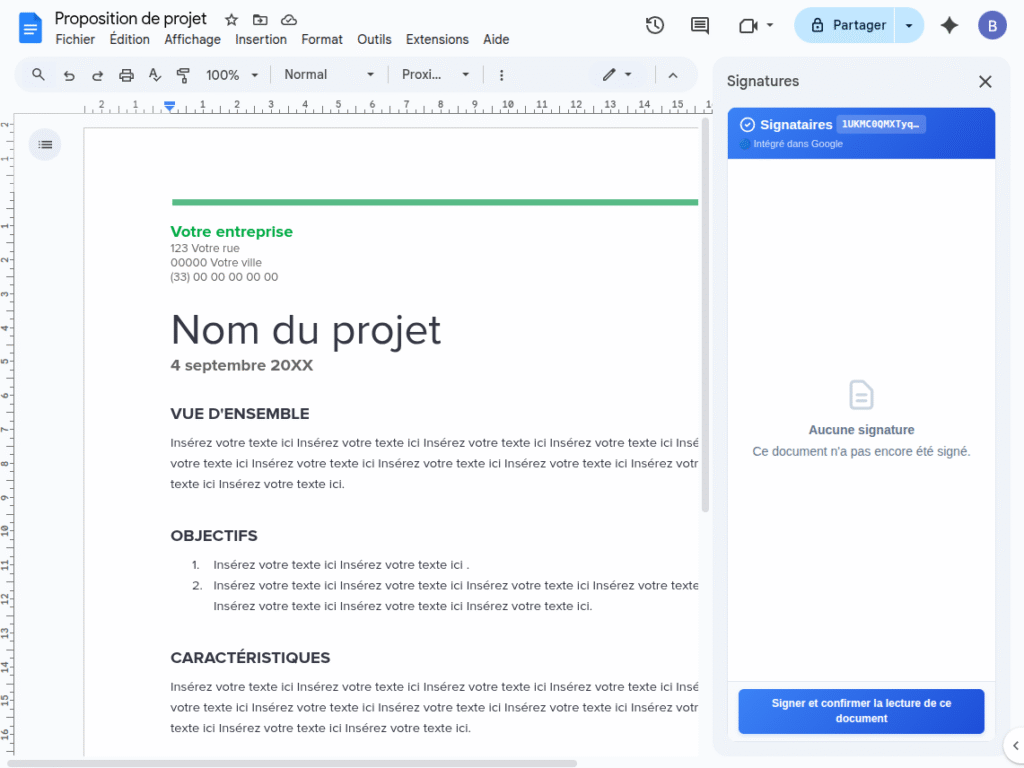Open the 100% zoom dropdown
Screen dimensions: 1024x768
point(232,75)
